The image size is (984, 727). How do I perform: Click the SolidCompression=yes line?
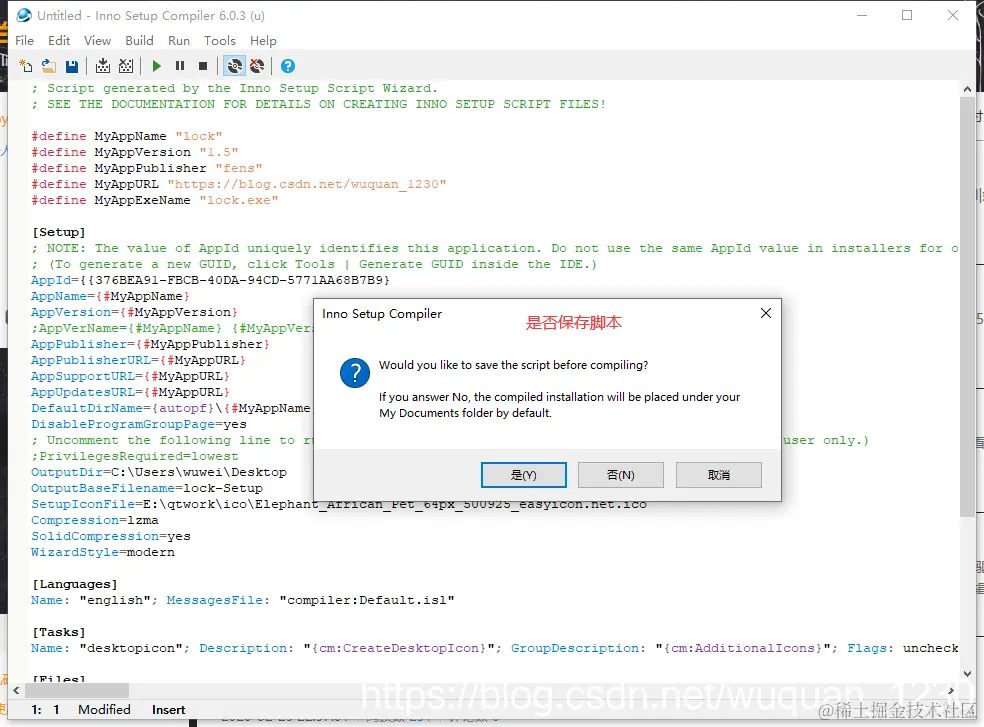point(111,536)
